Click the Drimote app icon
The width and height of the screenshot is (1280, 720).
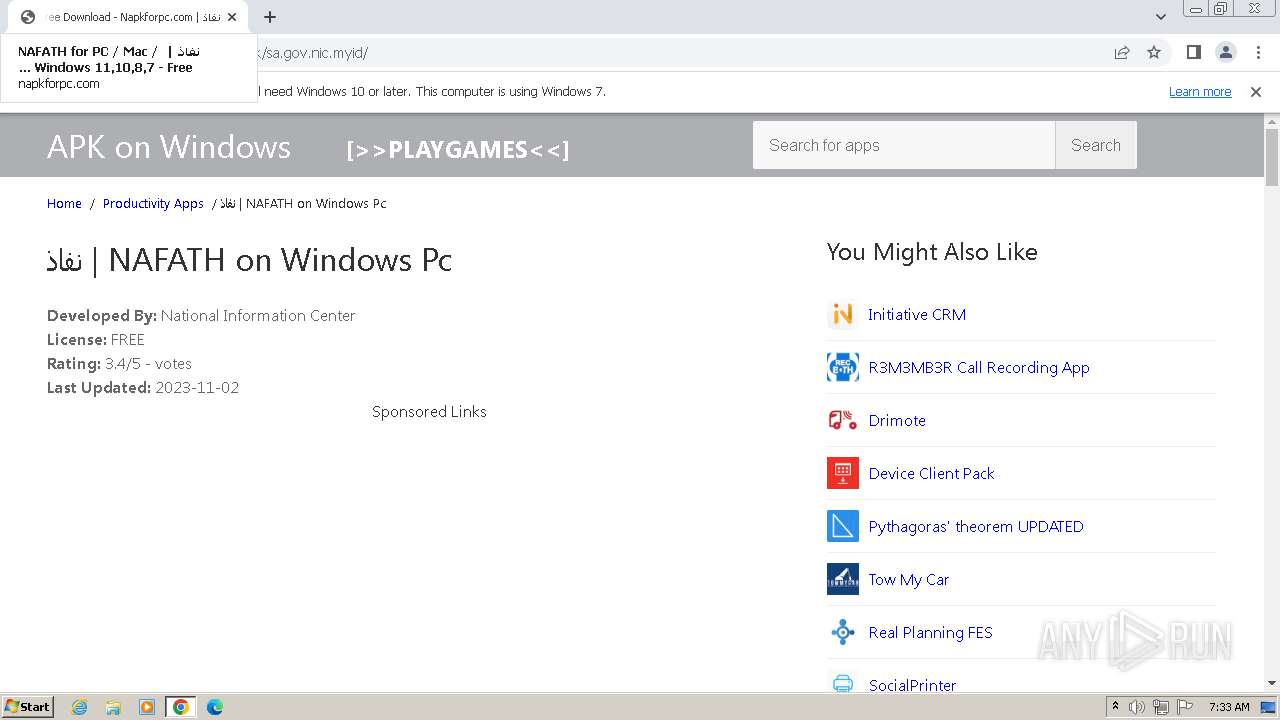843,420
